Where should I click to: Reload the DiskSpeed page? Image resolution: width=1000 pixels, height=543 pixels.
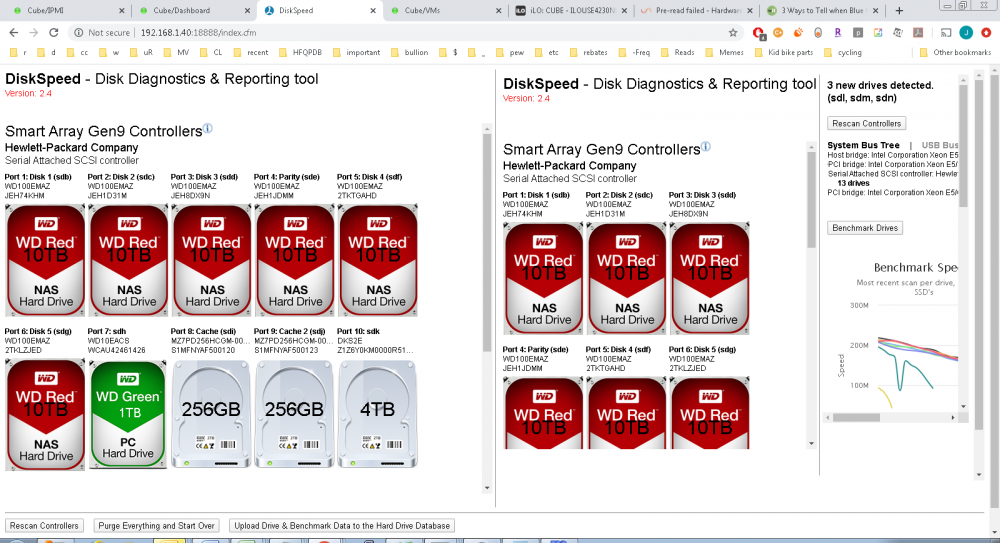tap(54, 33)
